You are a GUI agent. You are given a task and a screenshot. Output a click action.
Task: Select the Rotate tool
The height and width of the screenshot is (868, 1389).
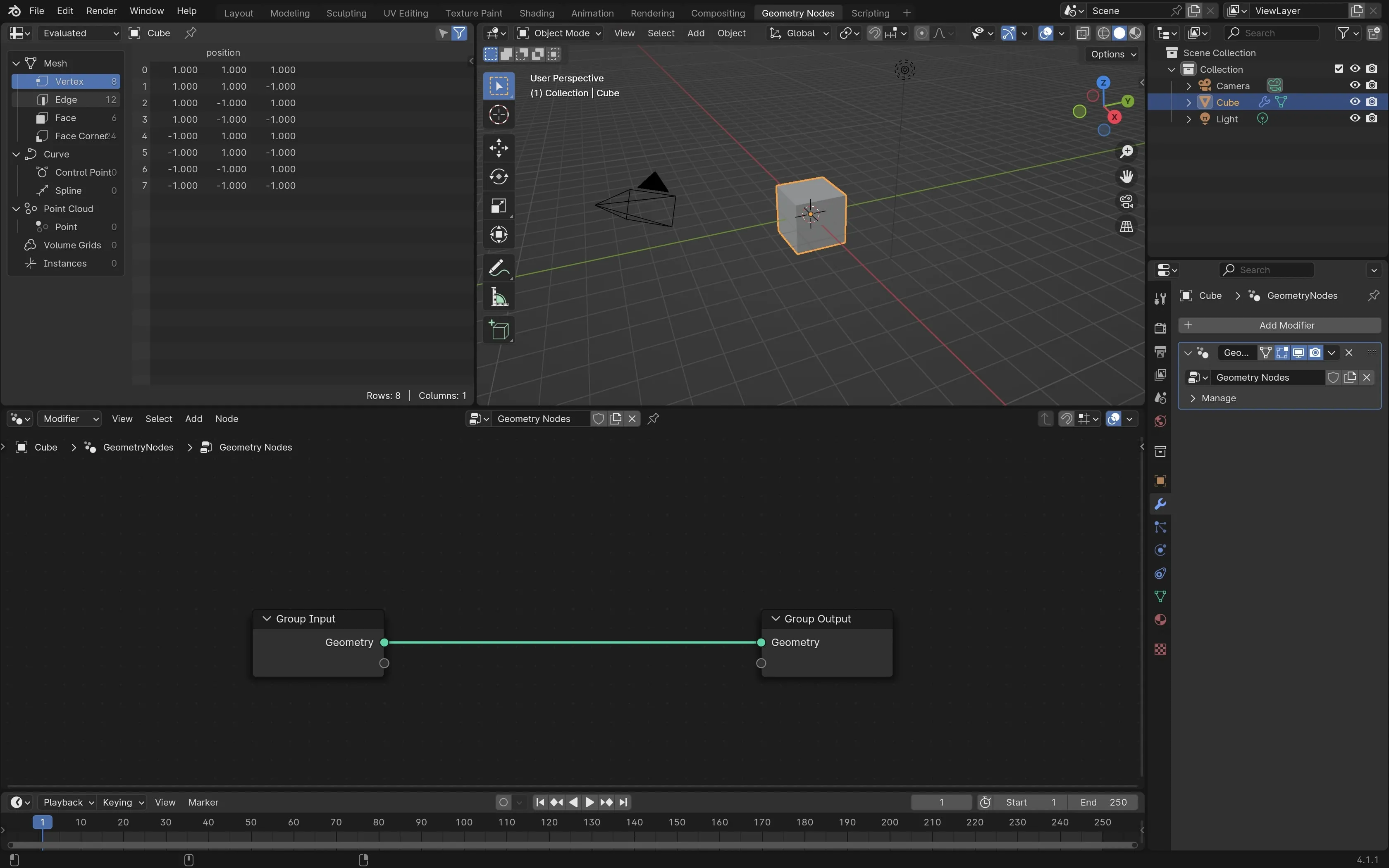pos(498,176)
